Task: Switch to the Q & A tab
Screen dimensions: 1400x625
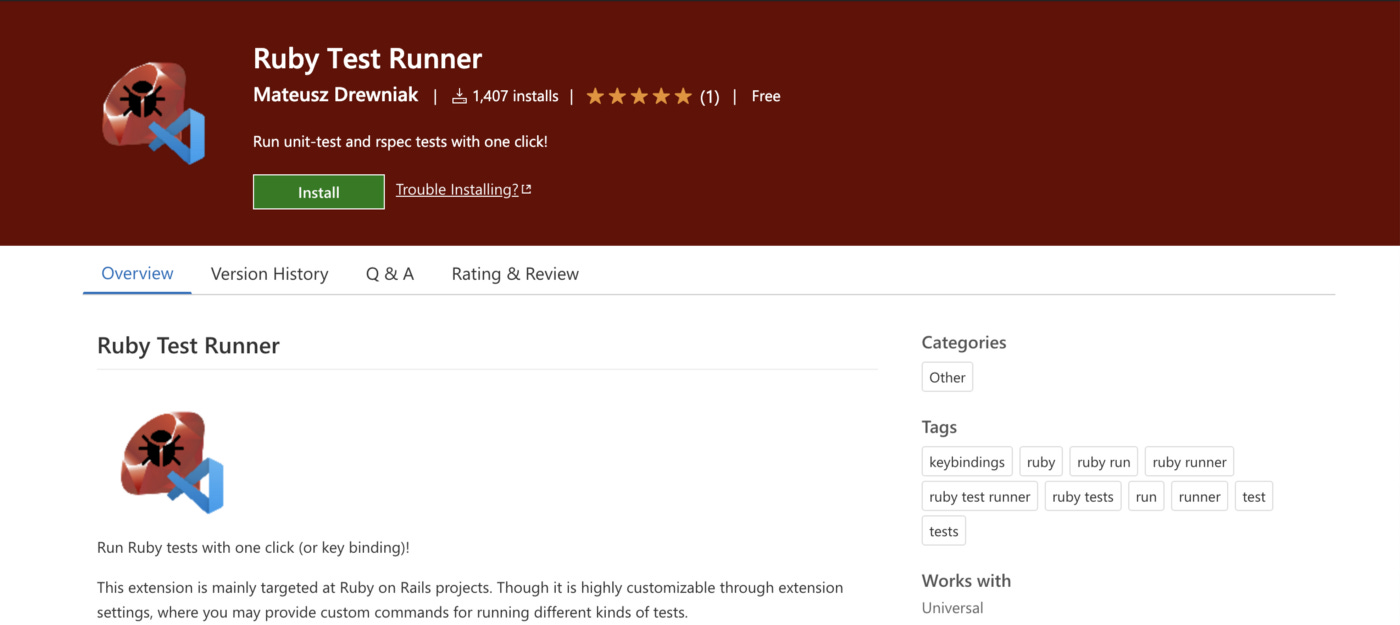Action: [x=390, y=274]
